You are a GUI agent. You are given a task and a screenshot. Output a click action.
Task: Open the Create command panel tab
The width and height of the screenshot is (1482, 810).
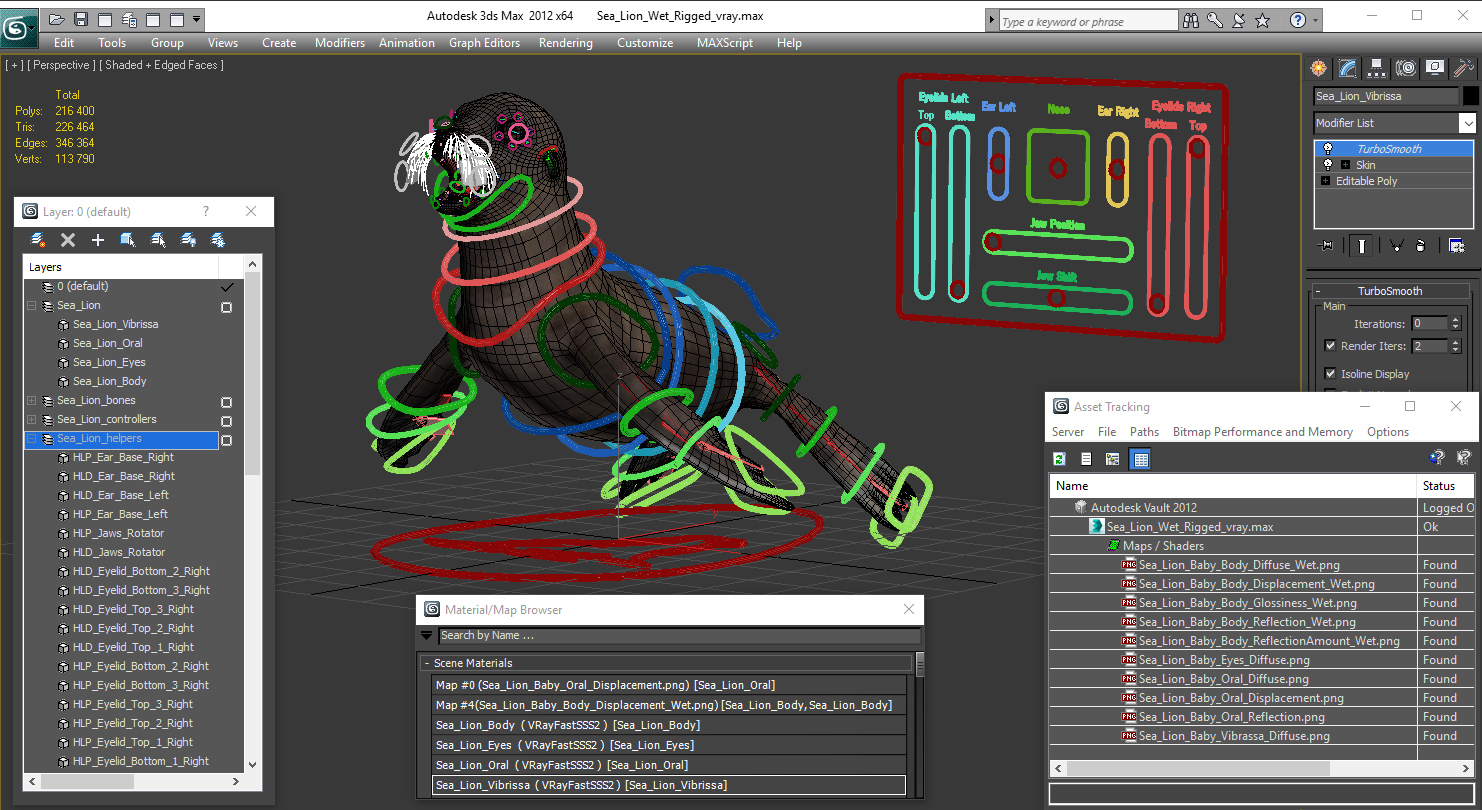(1319, 68)
